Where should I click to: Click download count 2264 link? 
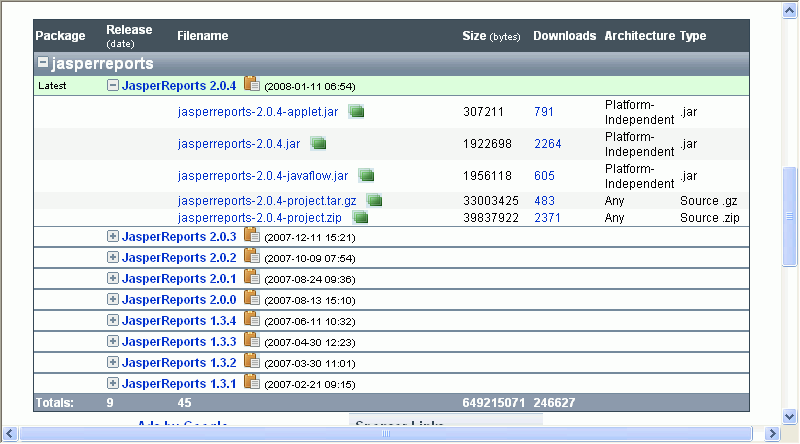click(547, 144)
